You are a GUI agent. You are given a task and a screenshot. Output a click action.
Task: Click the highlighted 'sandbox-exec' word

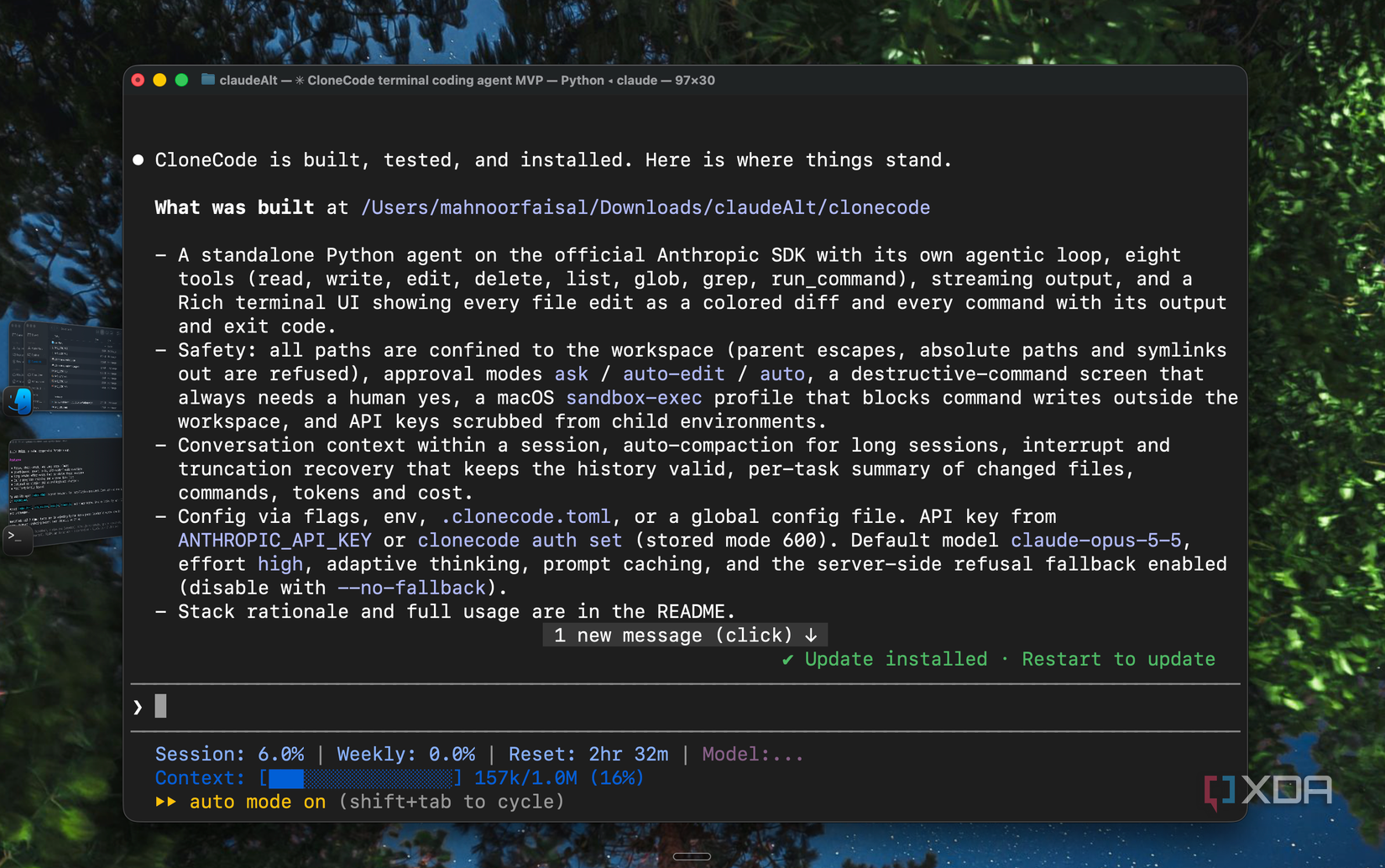point(634,398)
